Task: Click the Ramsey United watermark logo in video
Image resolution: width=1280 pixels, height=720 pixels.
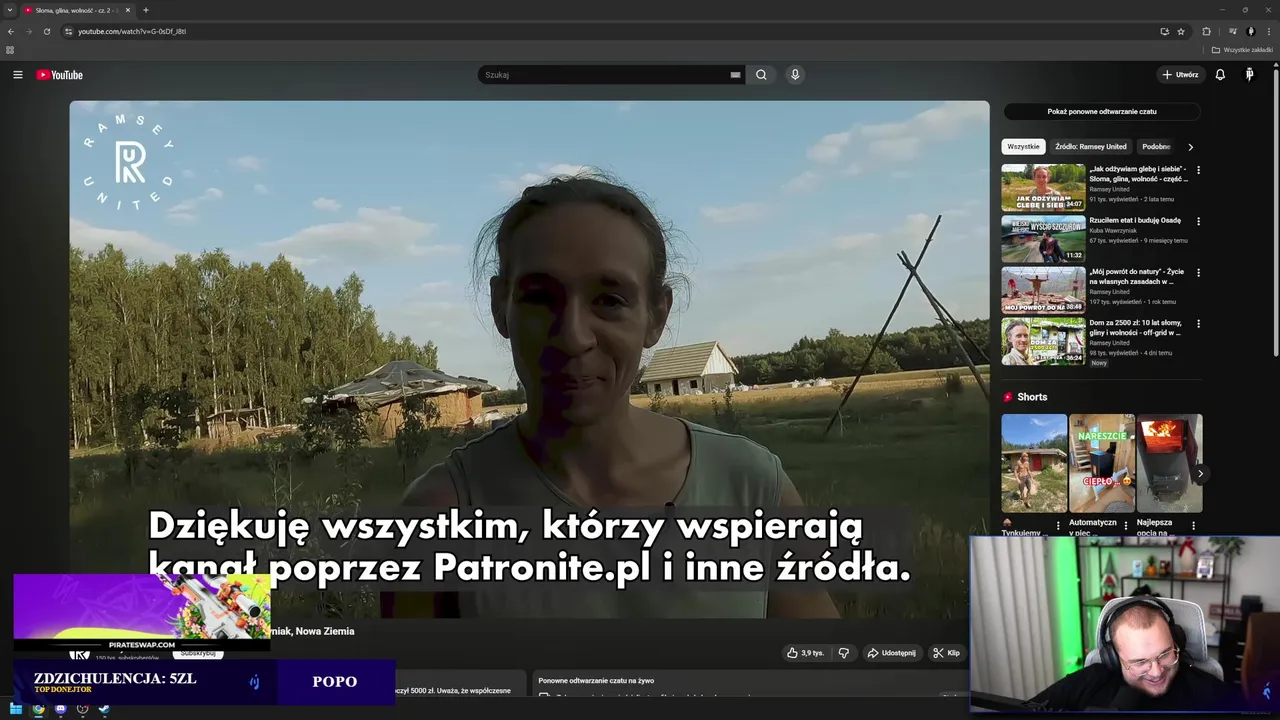Action: click(129, 161)
